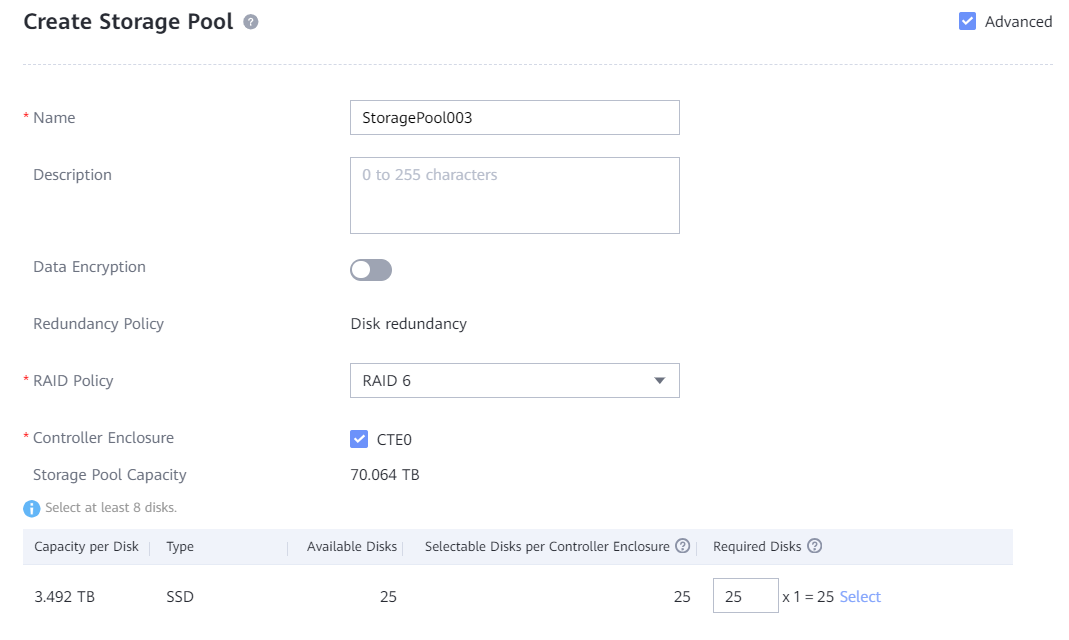
Task: Click the SSD disk type cell
Action: click(180, 597)
